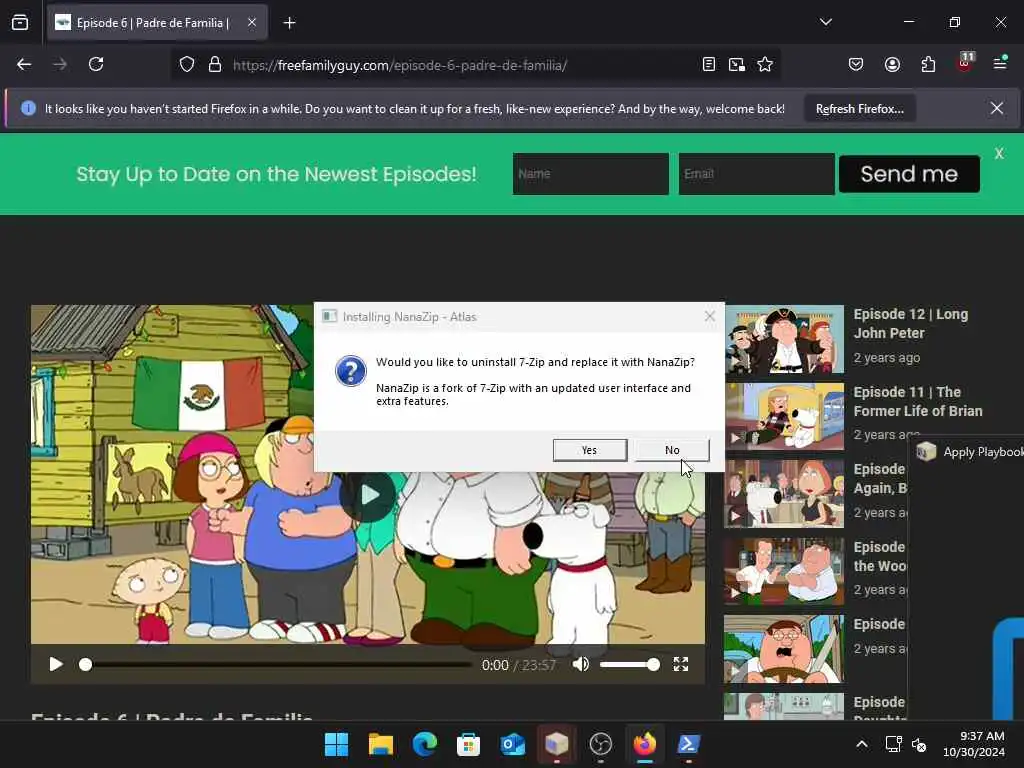Open a new browser tab

point(289,23)
